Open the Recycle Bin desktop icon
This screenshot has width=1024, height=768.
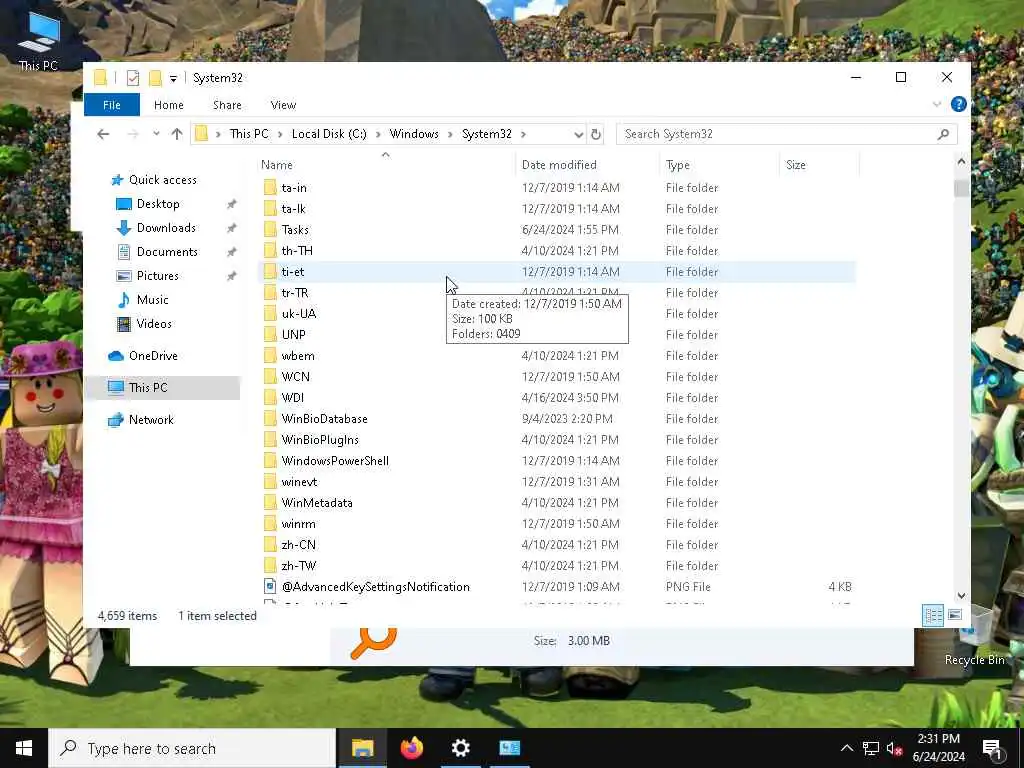(x=974, y=637)
